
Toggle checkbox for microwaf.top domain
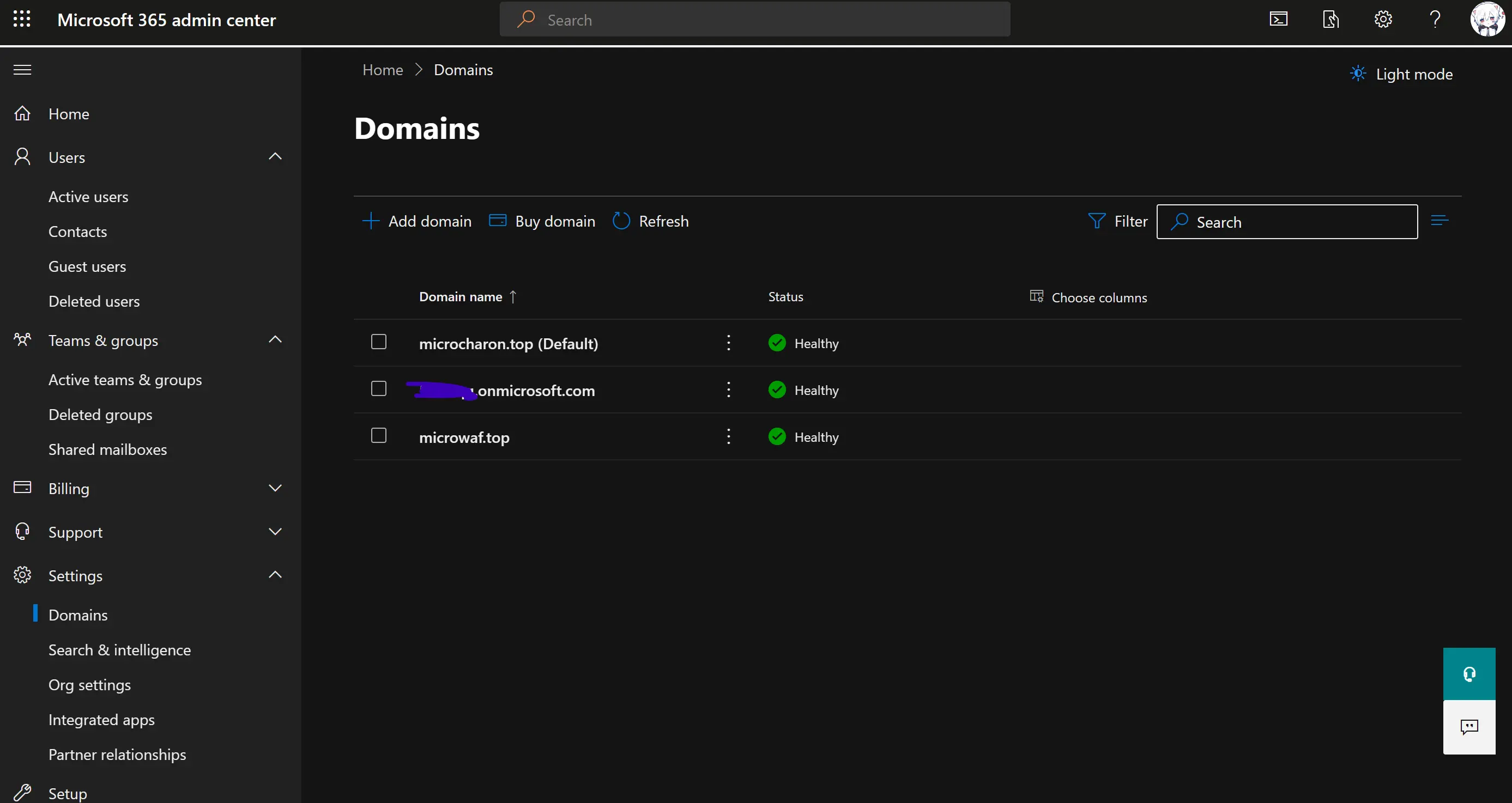coord(378,435)
